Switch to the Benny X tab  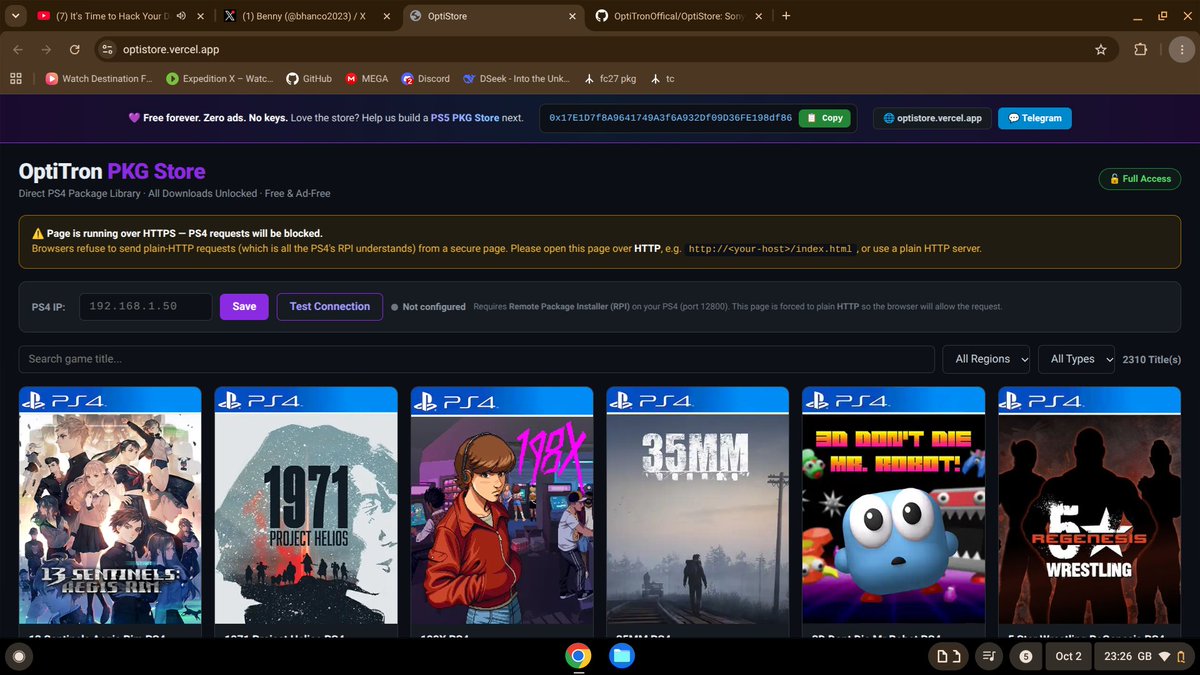click(x=305, y=16)
